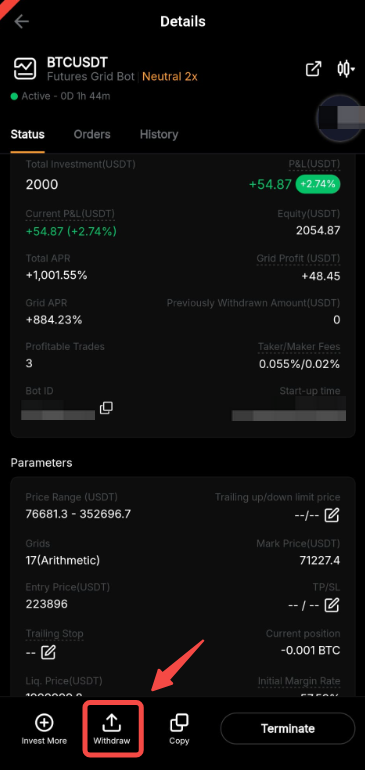Tap the green +2.74% badge

click(x=317, y=184)
